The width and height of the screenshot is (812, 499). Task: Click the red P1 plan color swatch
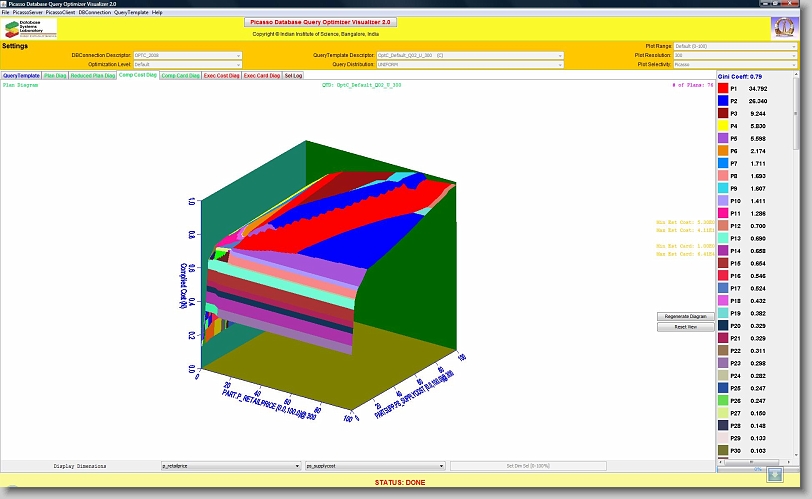pos(723,89)
